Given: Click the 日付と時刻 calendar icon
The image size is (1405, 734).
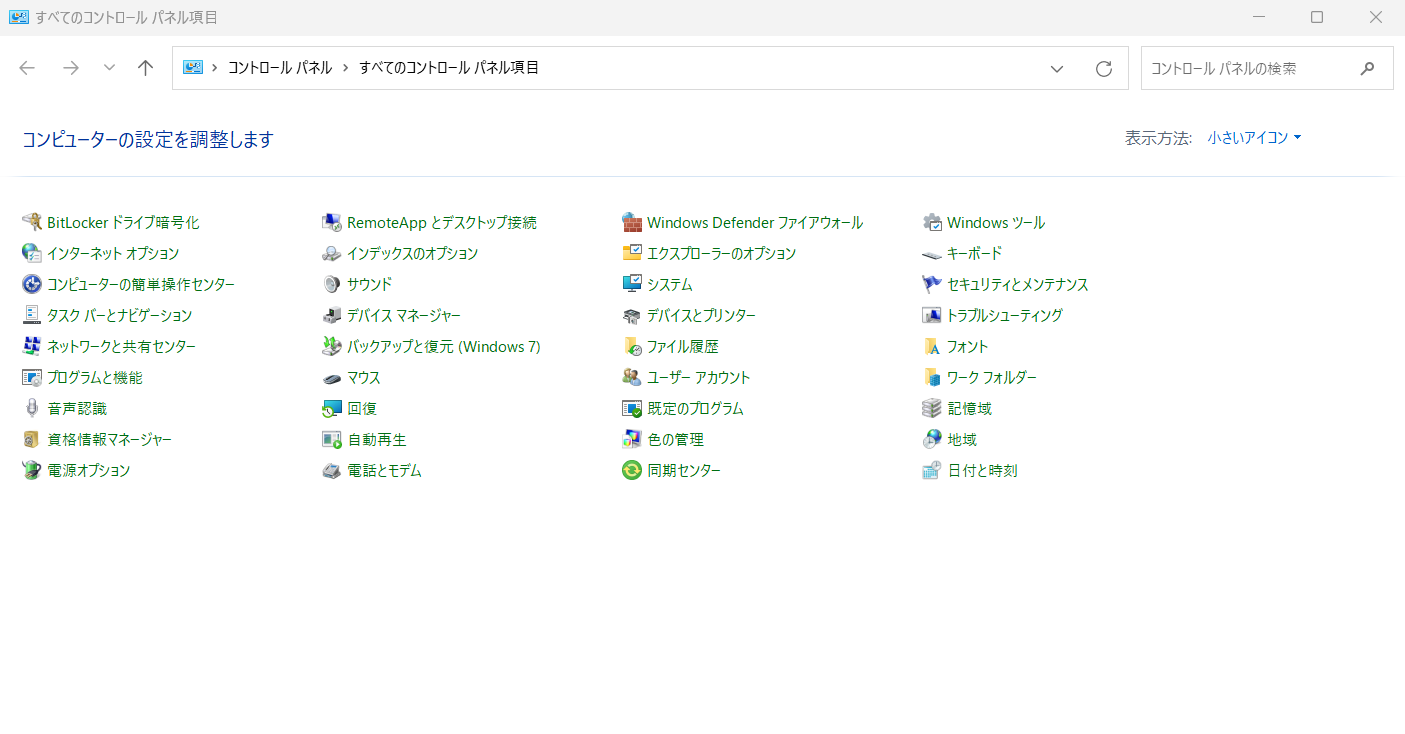Looking at the screenshot, I should pyautogui.click(x=932, y=470).
